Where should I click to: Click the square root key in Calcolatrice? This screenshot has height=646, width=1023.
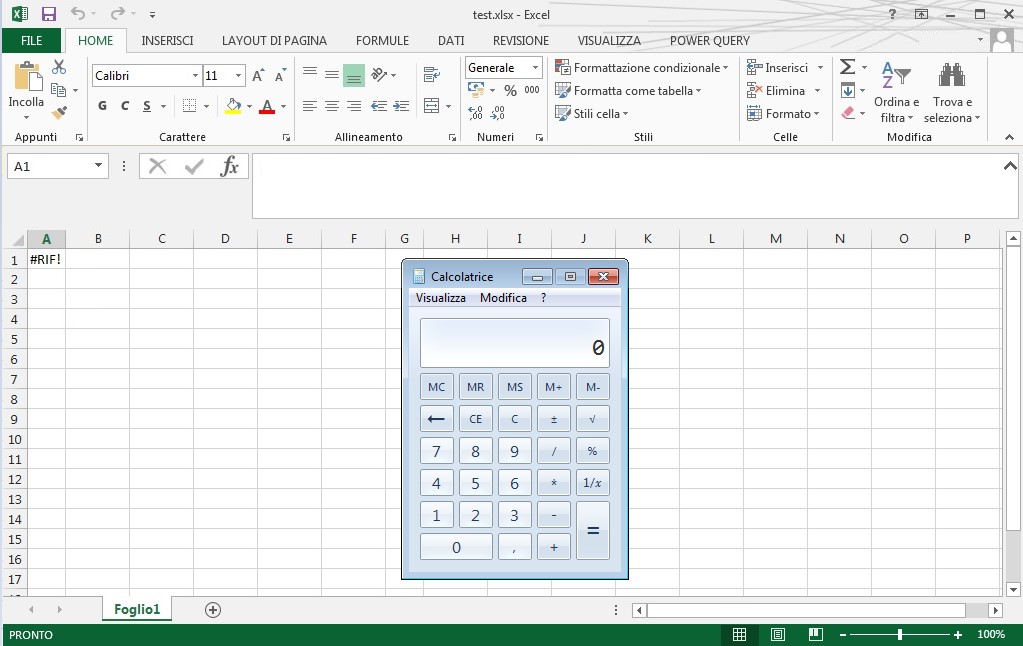pos(593,419)
